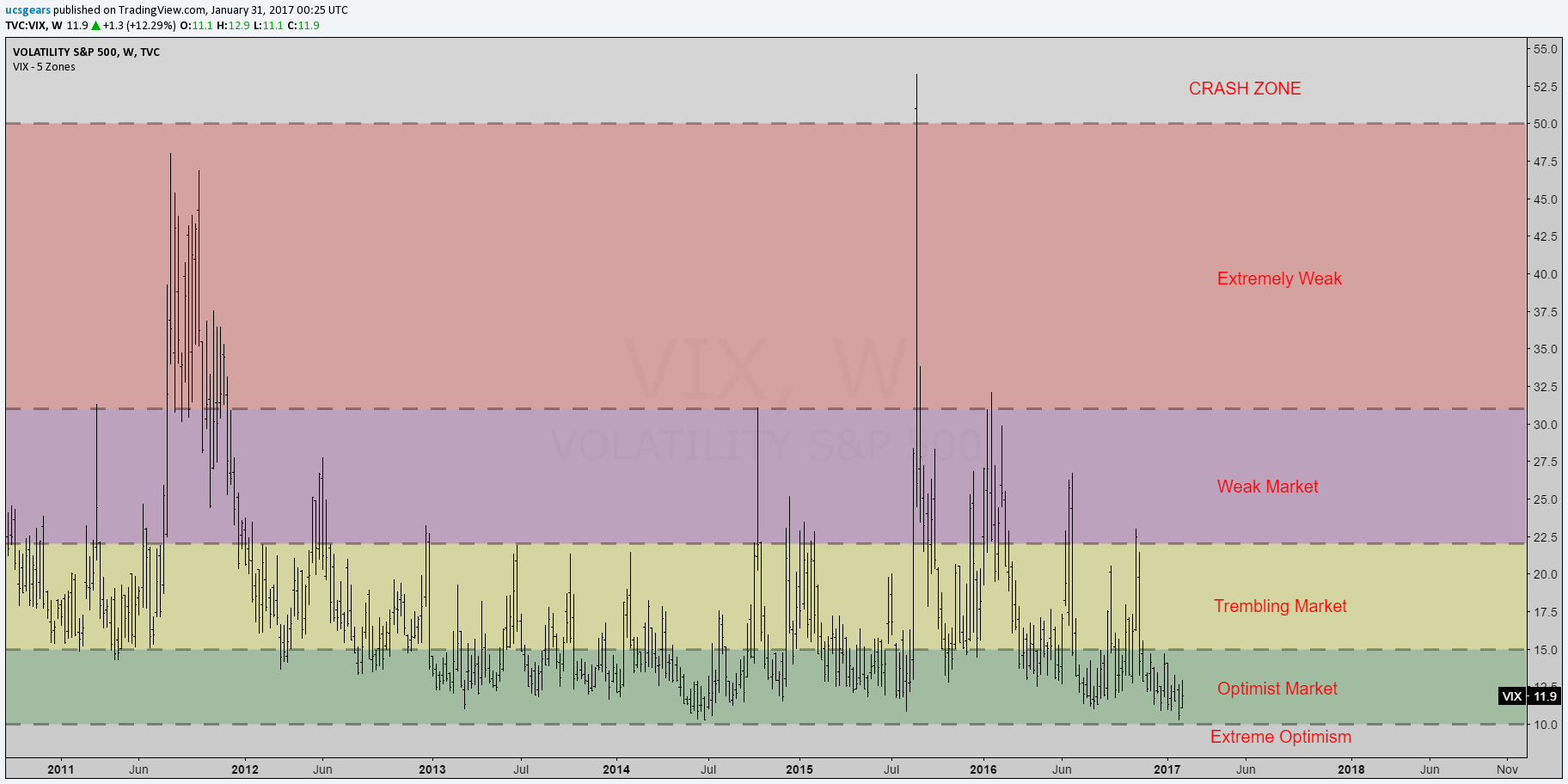Click the 25.0 price axis value

click(x=1545, y=499)
